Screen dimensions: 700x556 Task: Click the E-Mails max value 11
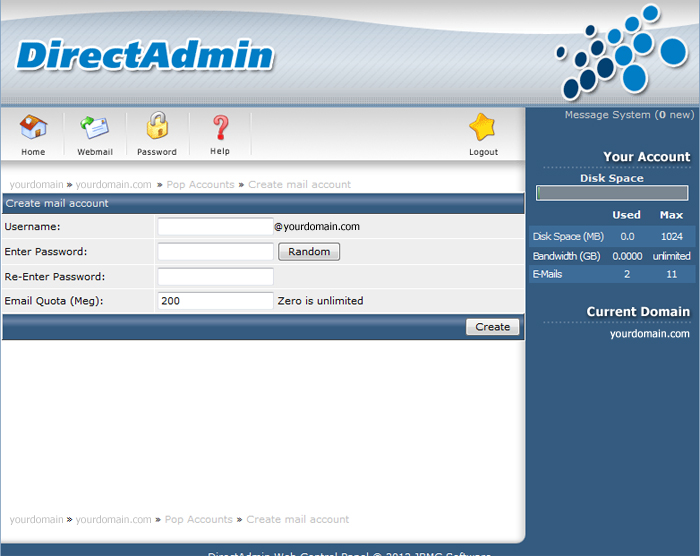click(x=671, y=274)
